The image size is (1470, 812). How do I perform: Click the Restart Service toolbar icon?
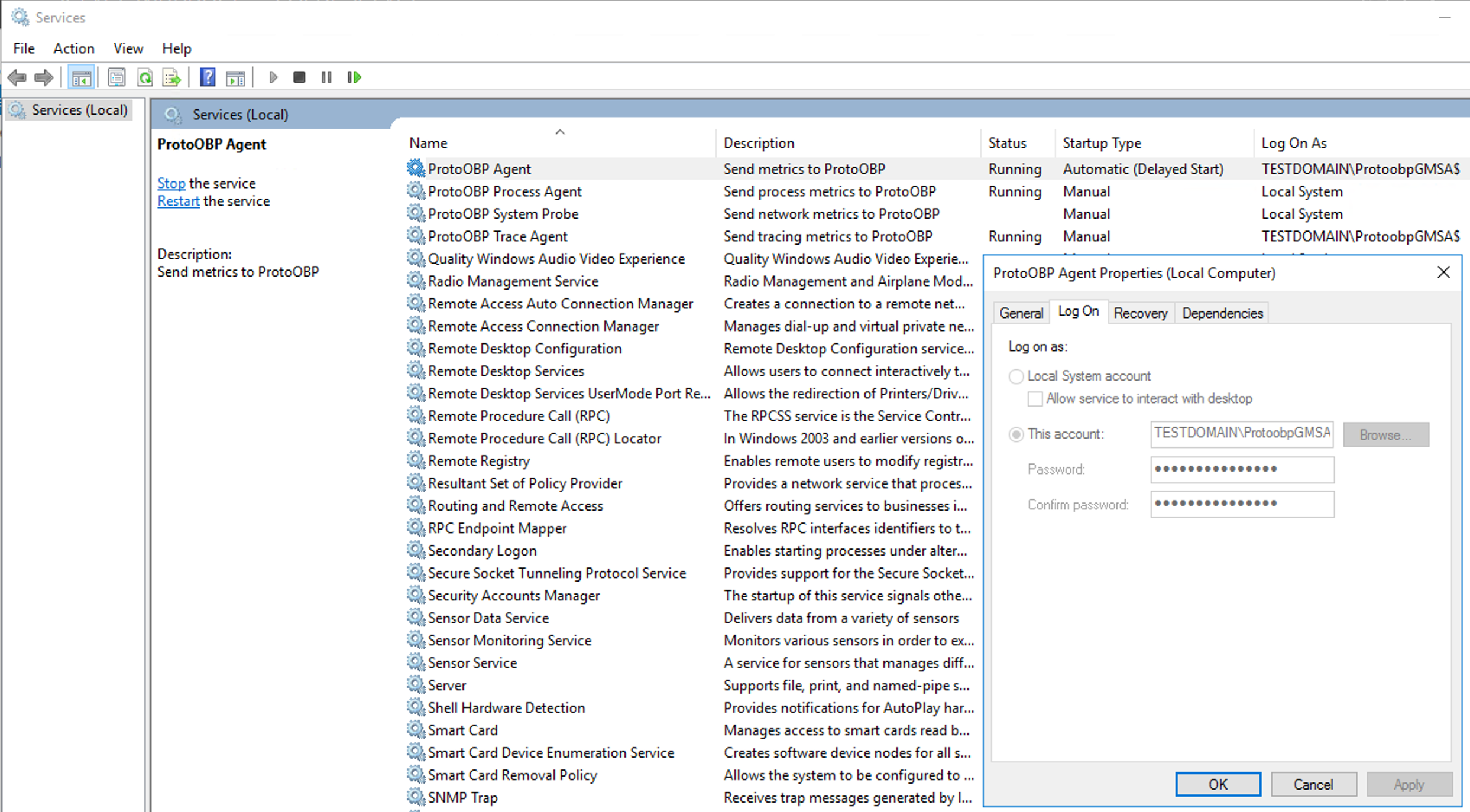click(x=354, y=77)
